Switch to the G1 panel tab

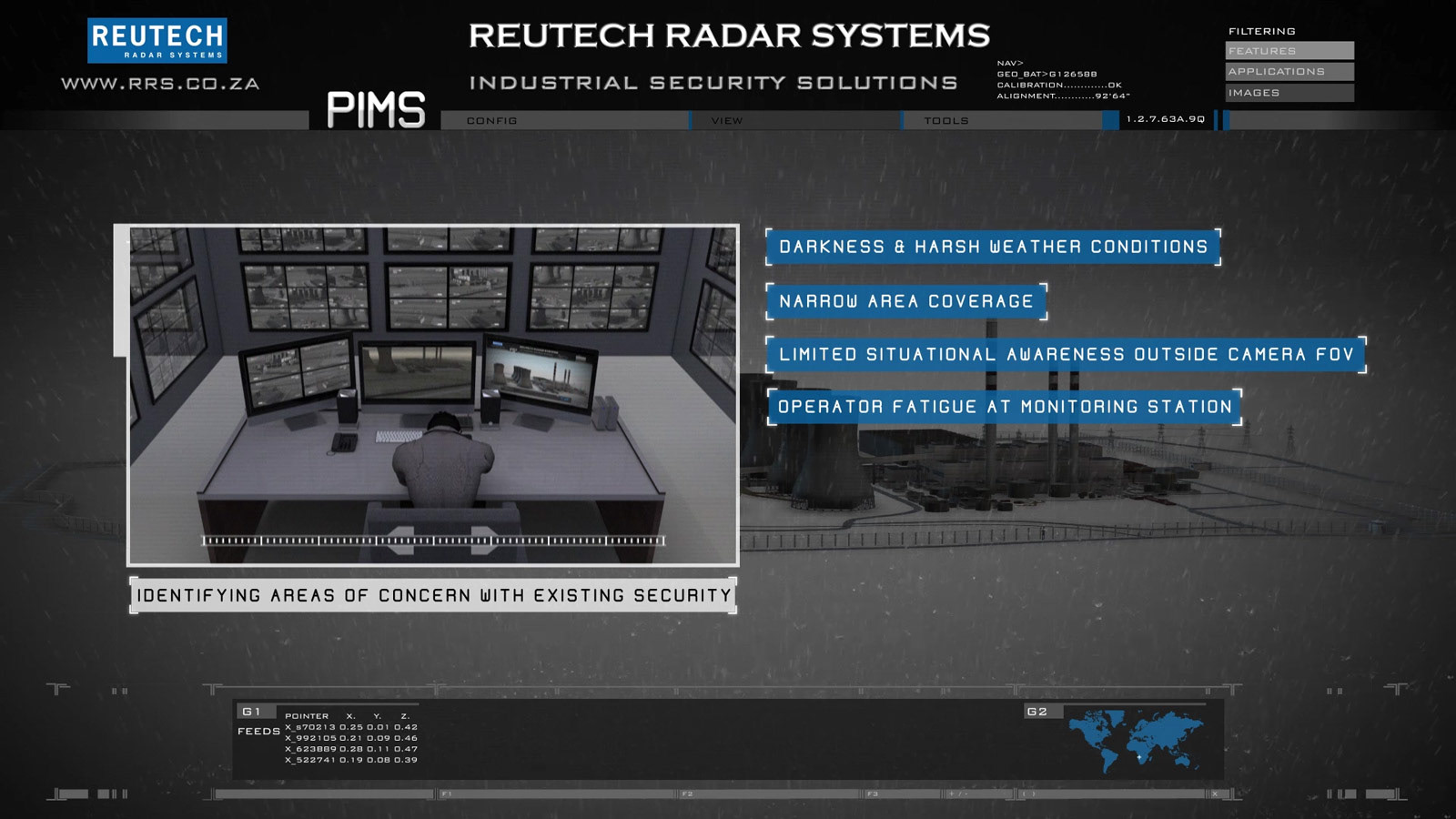[x=256, y=712]
